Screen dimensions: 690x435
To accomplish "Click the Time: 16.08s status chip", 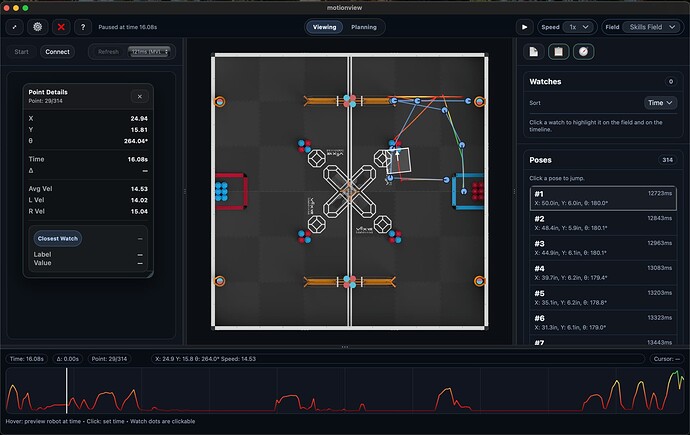I will (x=27, y=359).
